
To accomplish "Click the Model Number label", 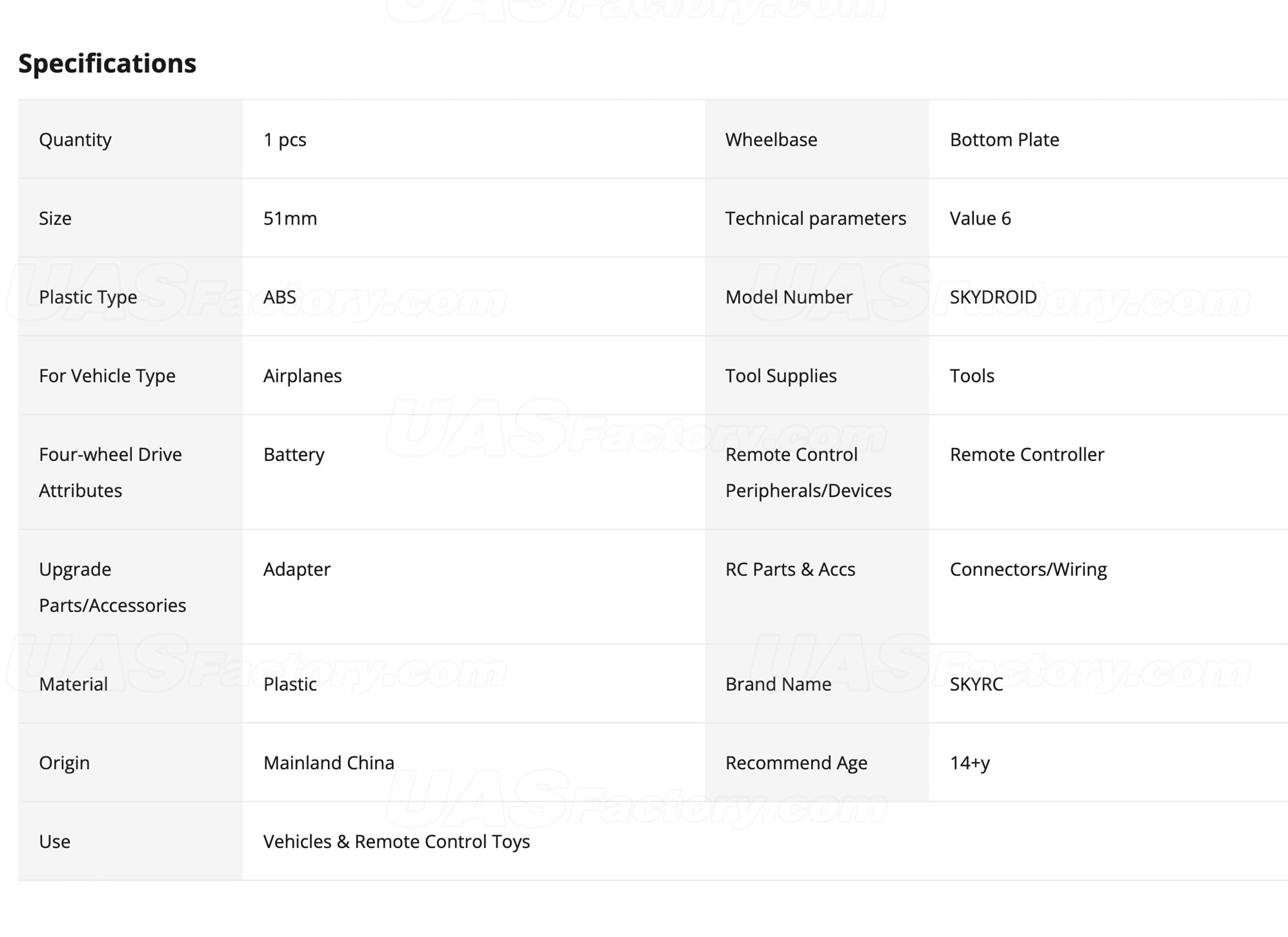I will [x=789, y=297].
